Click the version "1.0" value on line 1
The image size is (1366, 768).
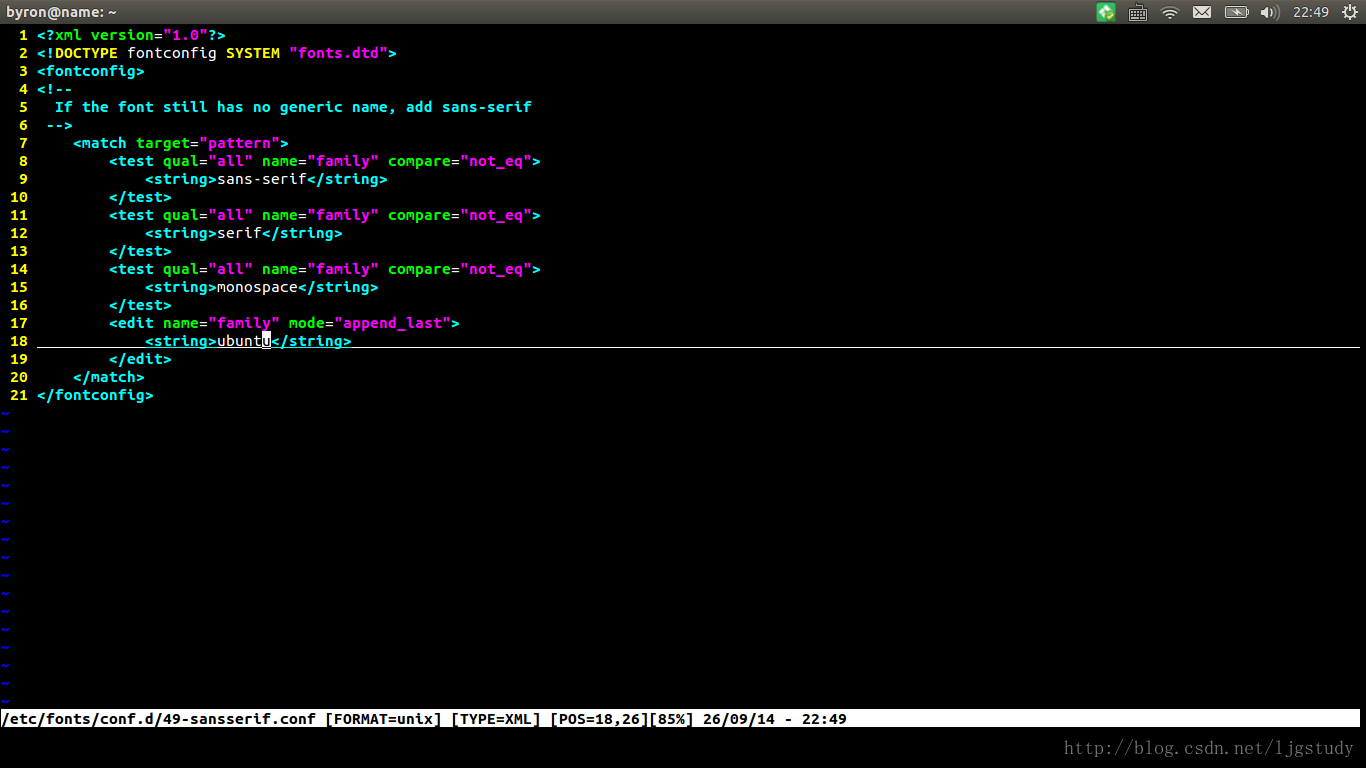(185, 35)
